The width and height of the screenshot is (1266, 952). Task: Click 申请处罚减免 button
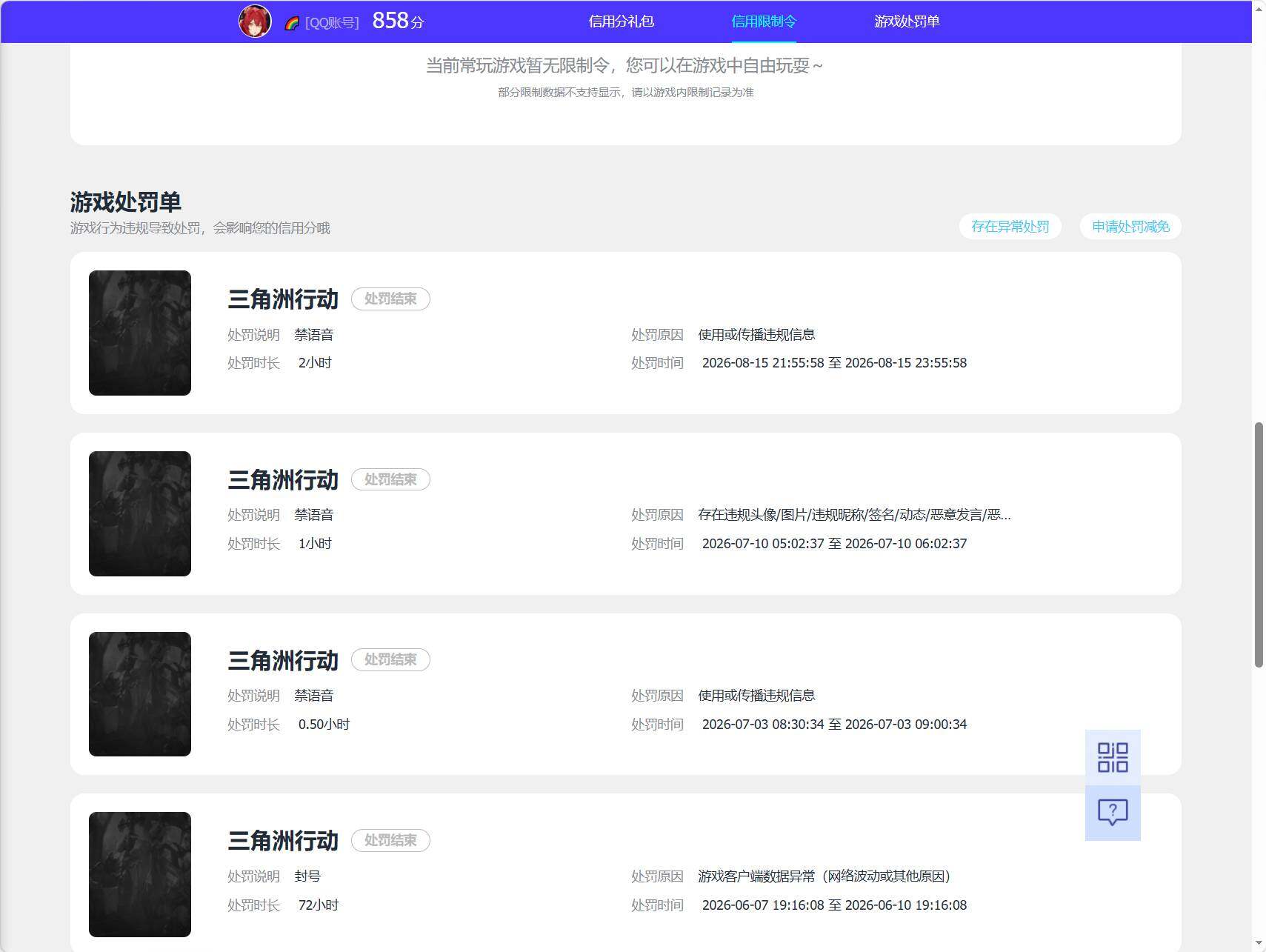coord(1130,227)
